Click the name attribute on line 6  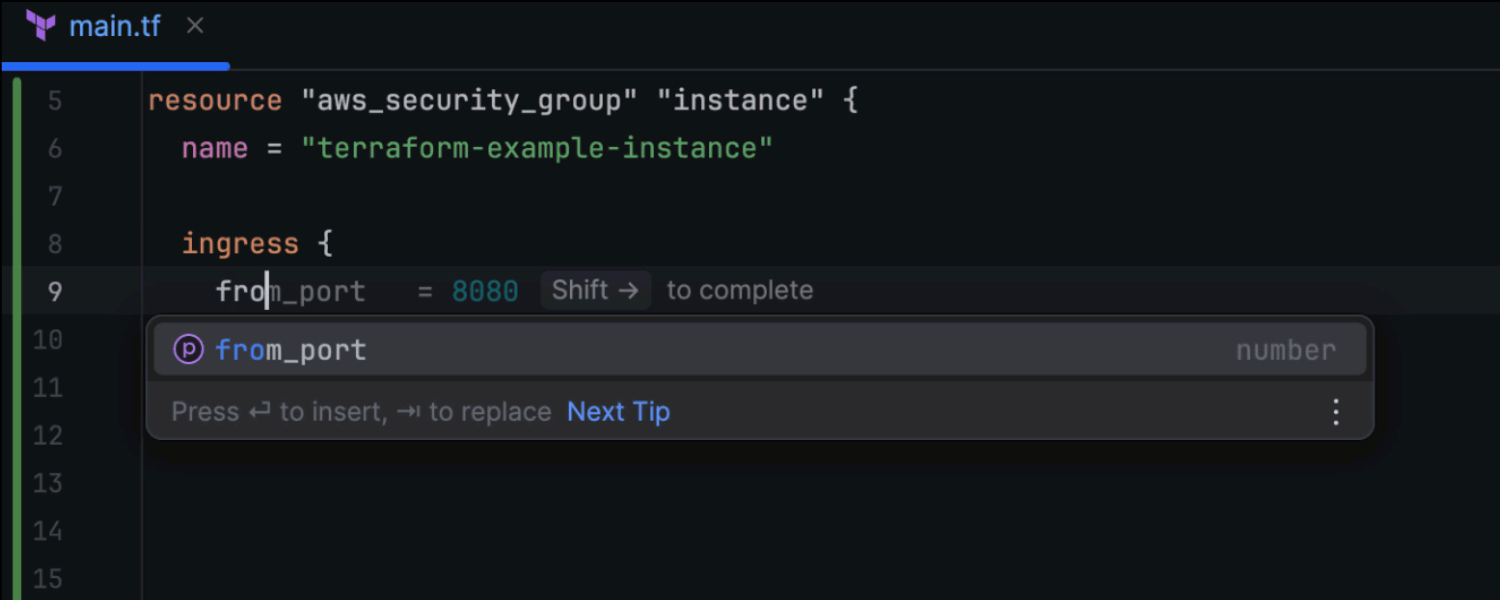(215, 149)
